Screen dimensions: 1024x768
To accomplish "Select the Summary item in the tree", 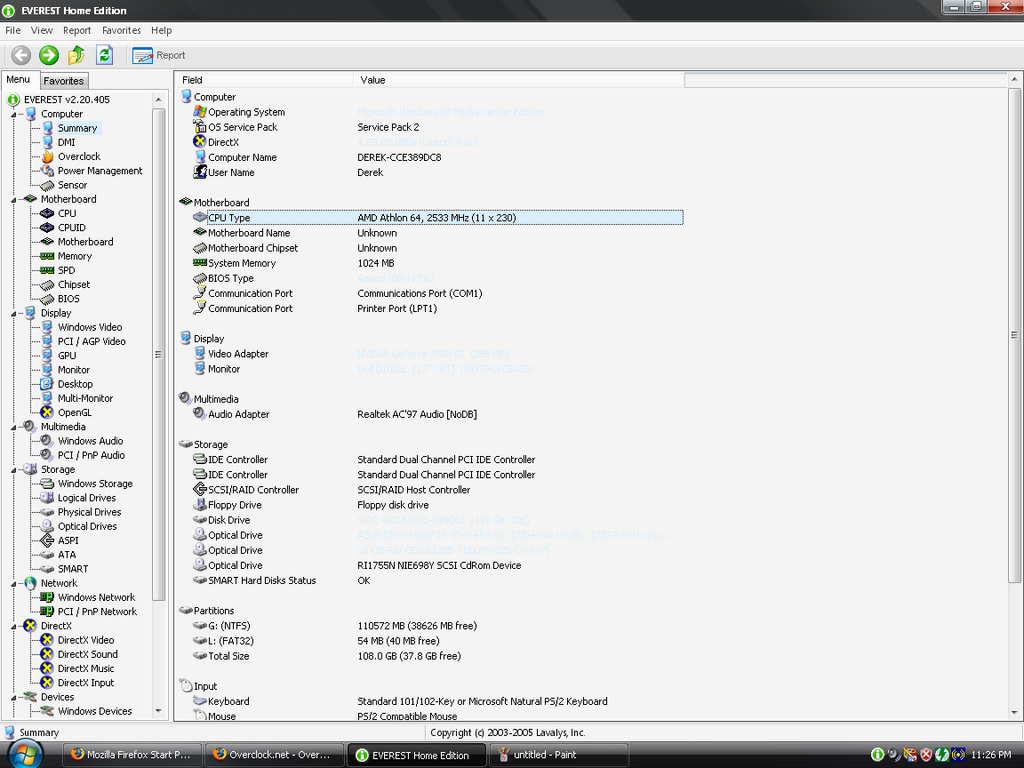I will 77,128.
